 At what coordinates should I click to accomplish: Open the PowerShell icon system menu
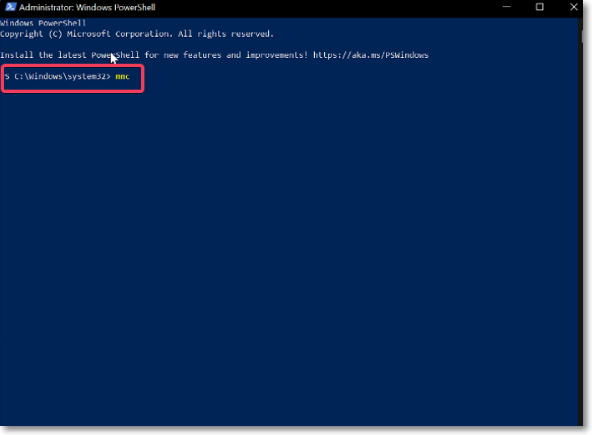10,7
